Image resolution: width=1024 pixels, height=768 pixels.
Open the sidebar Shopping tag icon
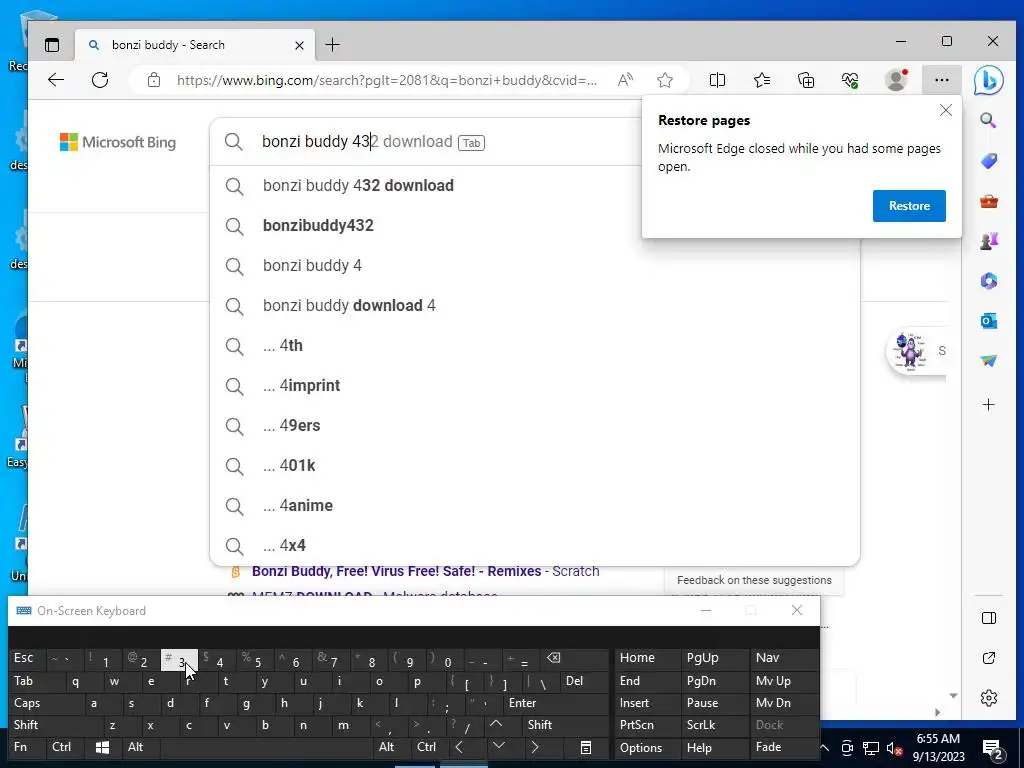[989, 161]
